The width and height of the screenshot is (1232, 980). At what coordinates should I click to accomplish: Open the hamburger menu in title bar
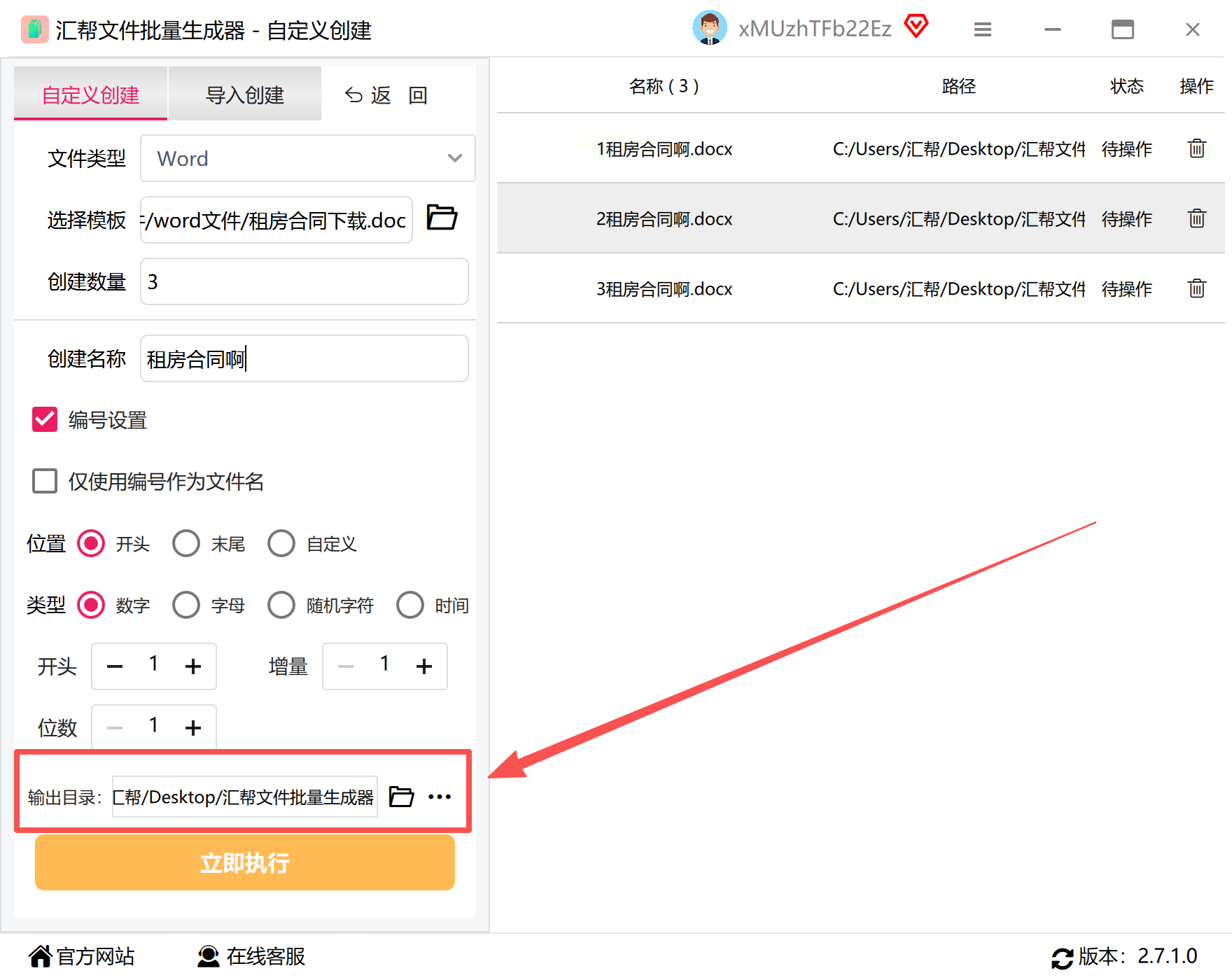pyautogui.click(x=983, y=29)
